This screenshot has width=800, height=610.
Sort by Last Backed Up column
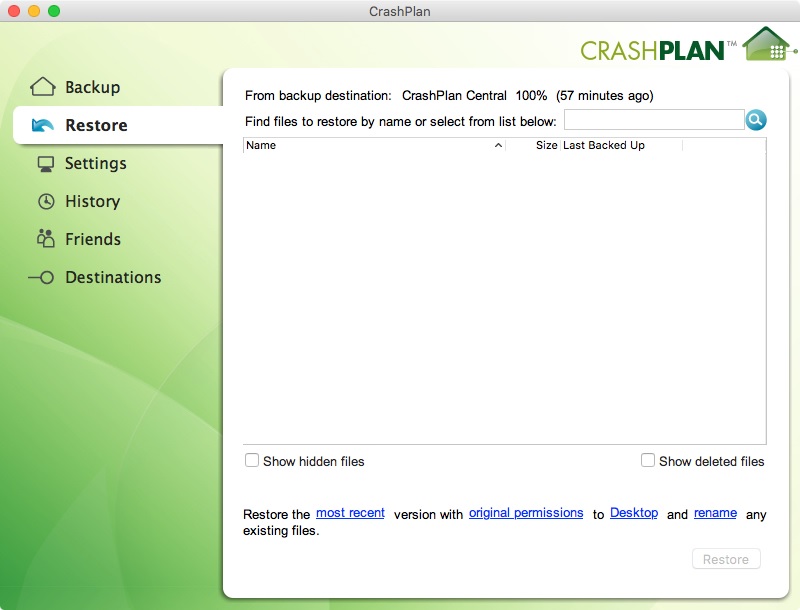click(x=604, y=146)
